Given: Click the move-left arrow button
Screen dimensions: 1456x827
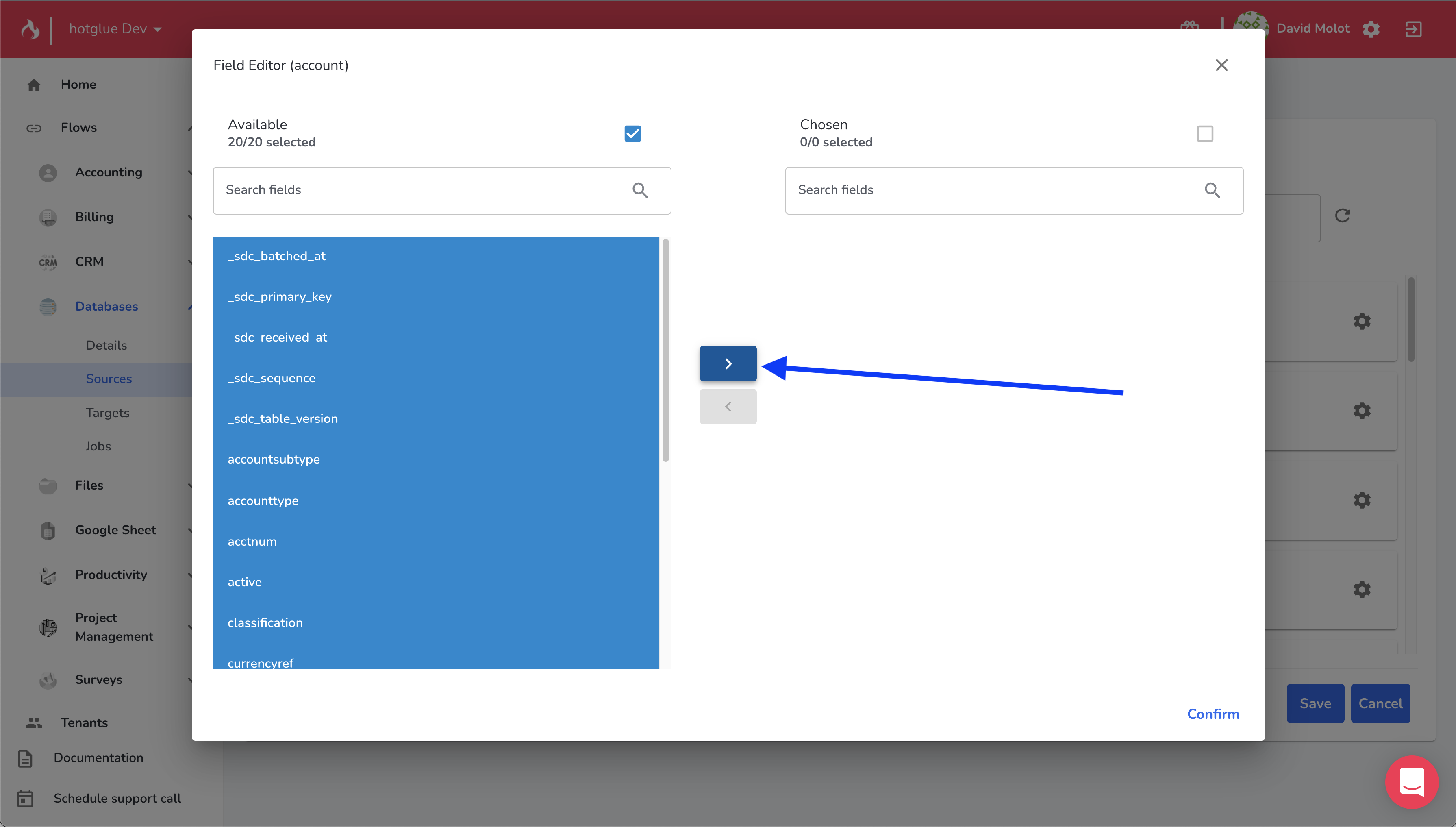Looking at the screenshot, I should pos(728,407).
